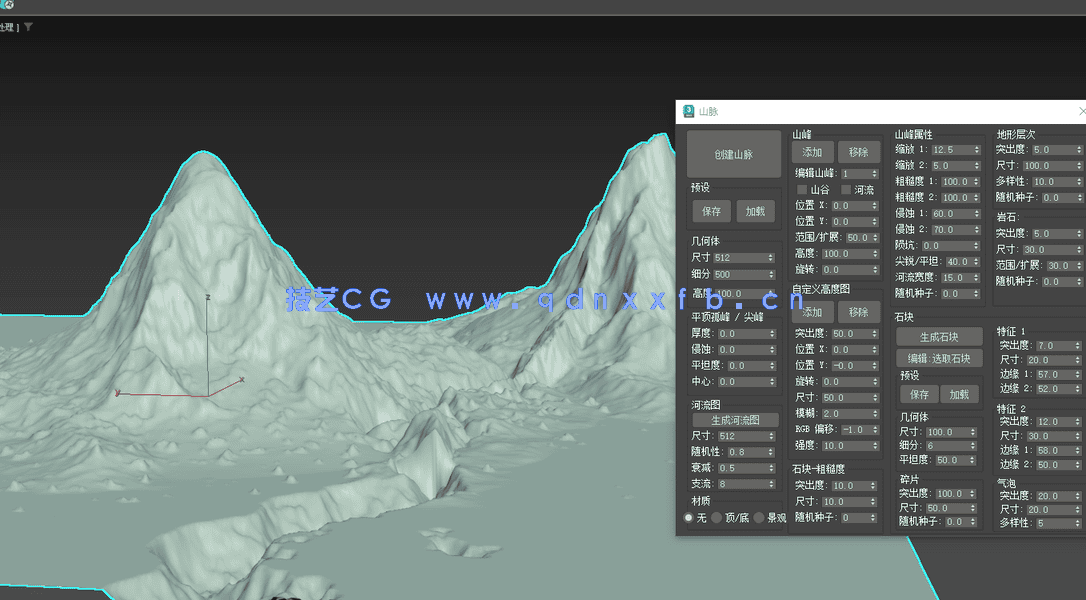
Task: Select the 无 material radio button
Action: (x=689, y=515)
